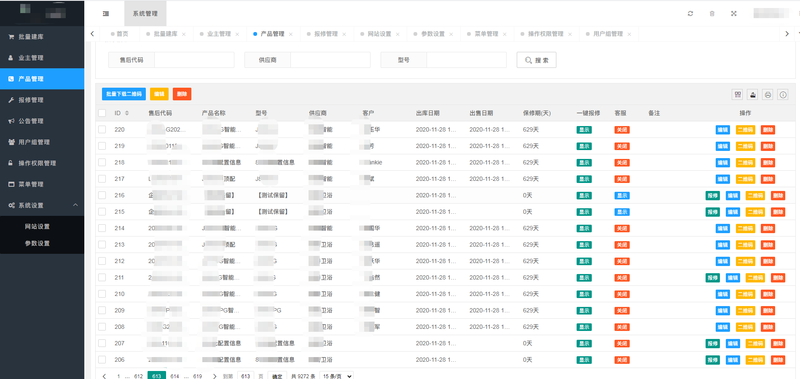This screenshot has height=379, width=800.
Task: Open 报修管理 from the sidebar
Action: [x=42, y=100]
